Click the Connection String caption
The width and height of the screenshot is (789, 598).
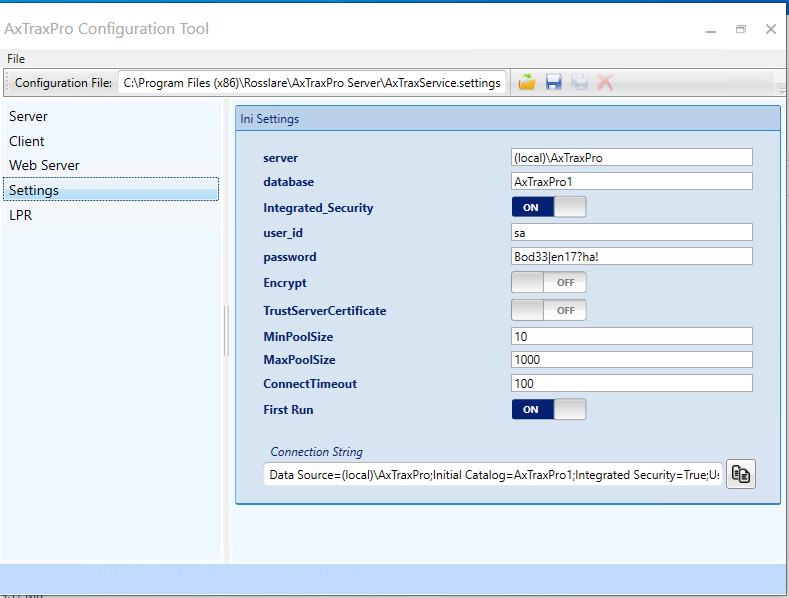coord(317,452)
